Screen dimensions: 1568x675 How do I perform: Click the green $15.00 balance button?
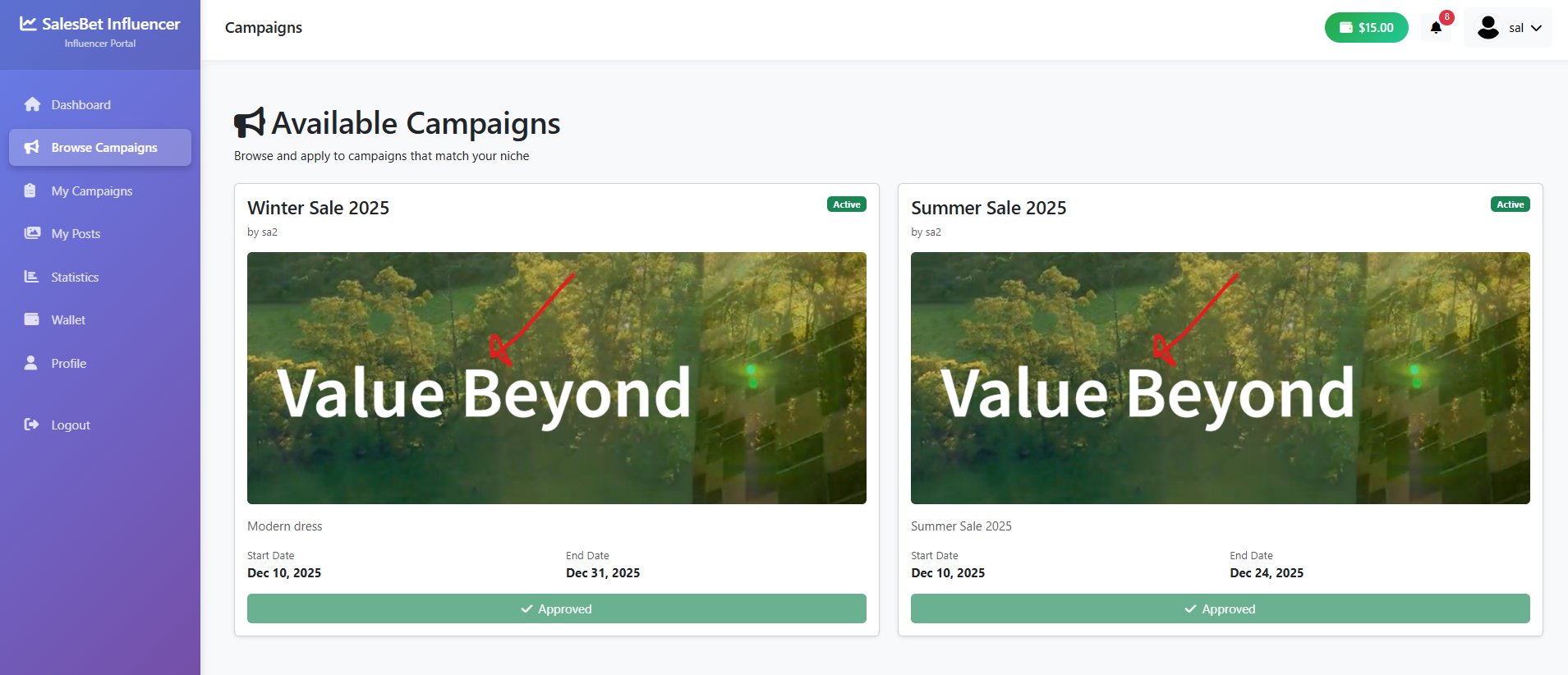pos(1366,27)
